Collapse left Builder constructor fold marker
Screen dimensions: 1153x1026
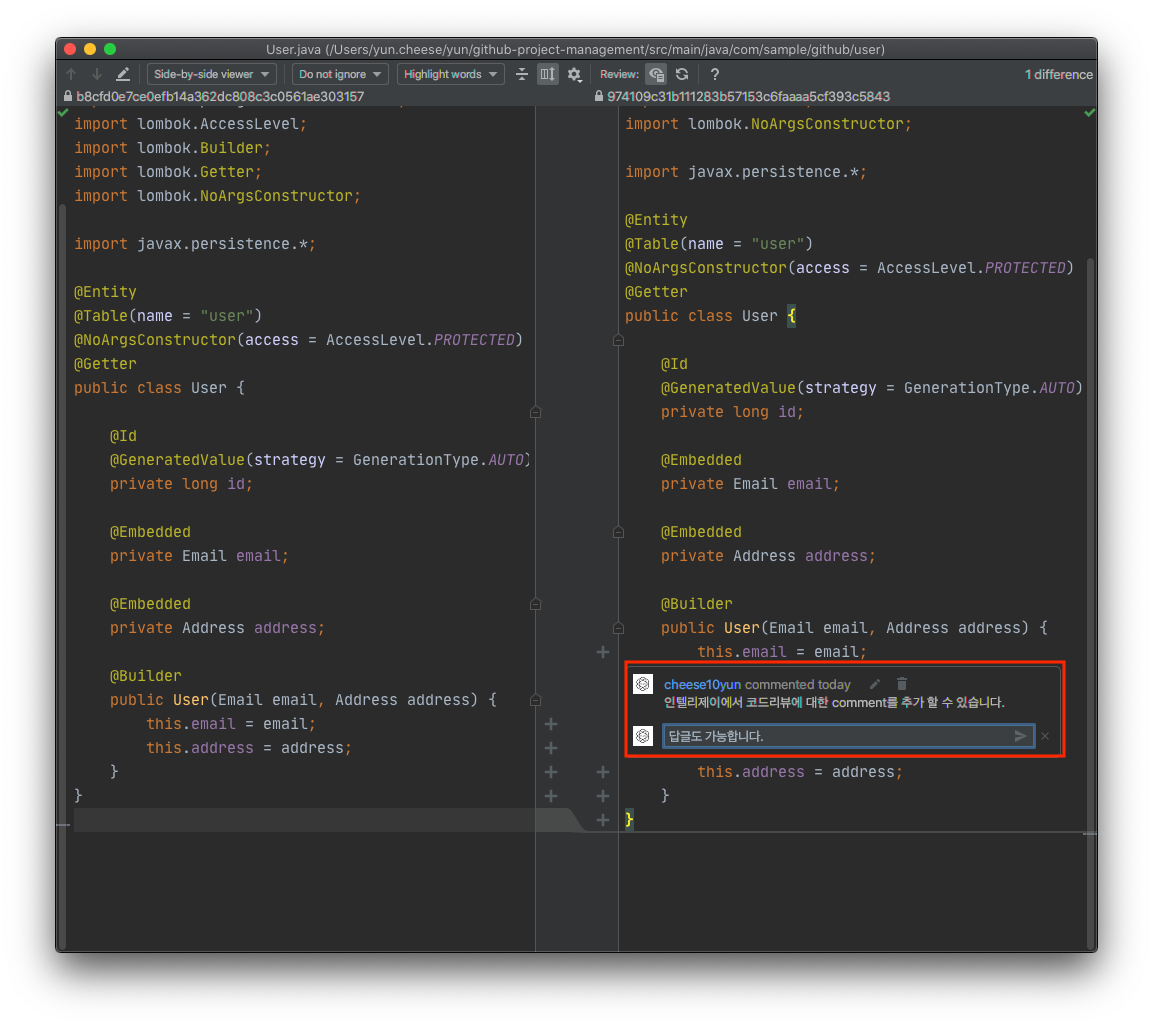point(535,700)
